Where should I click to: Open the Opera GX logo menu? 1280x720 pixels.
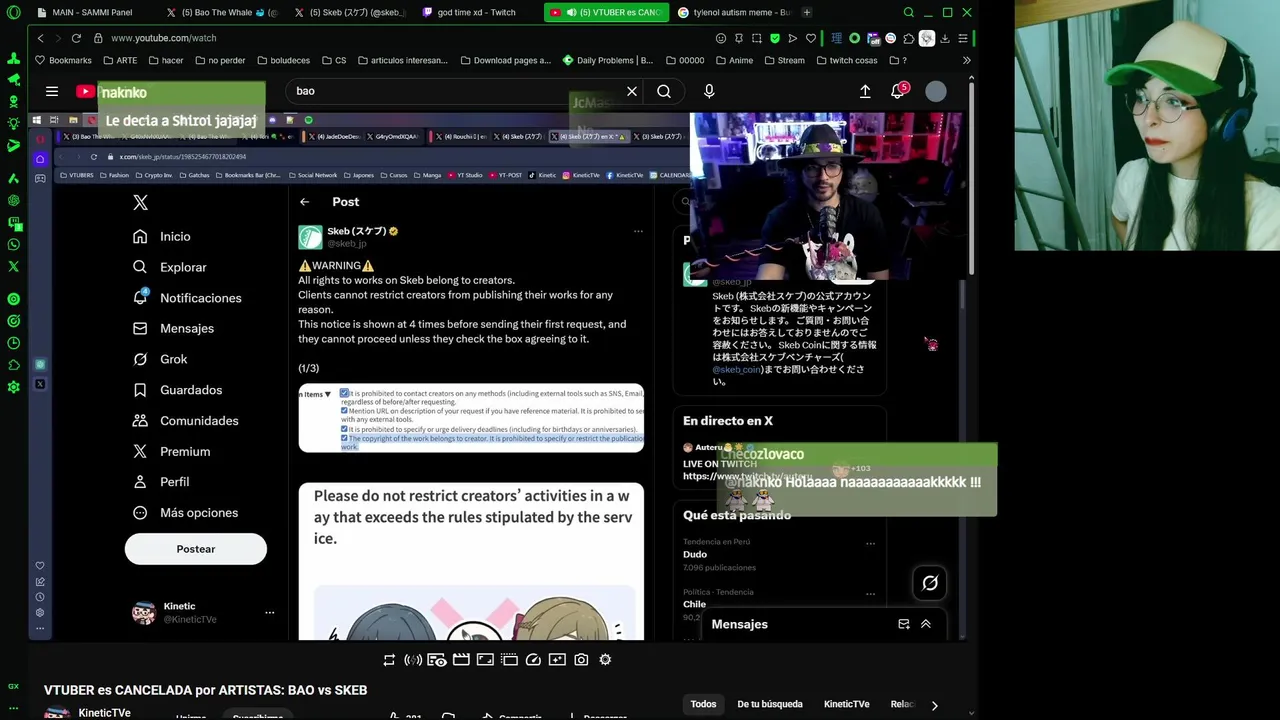(x=13, y=12)
